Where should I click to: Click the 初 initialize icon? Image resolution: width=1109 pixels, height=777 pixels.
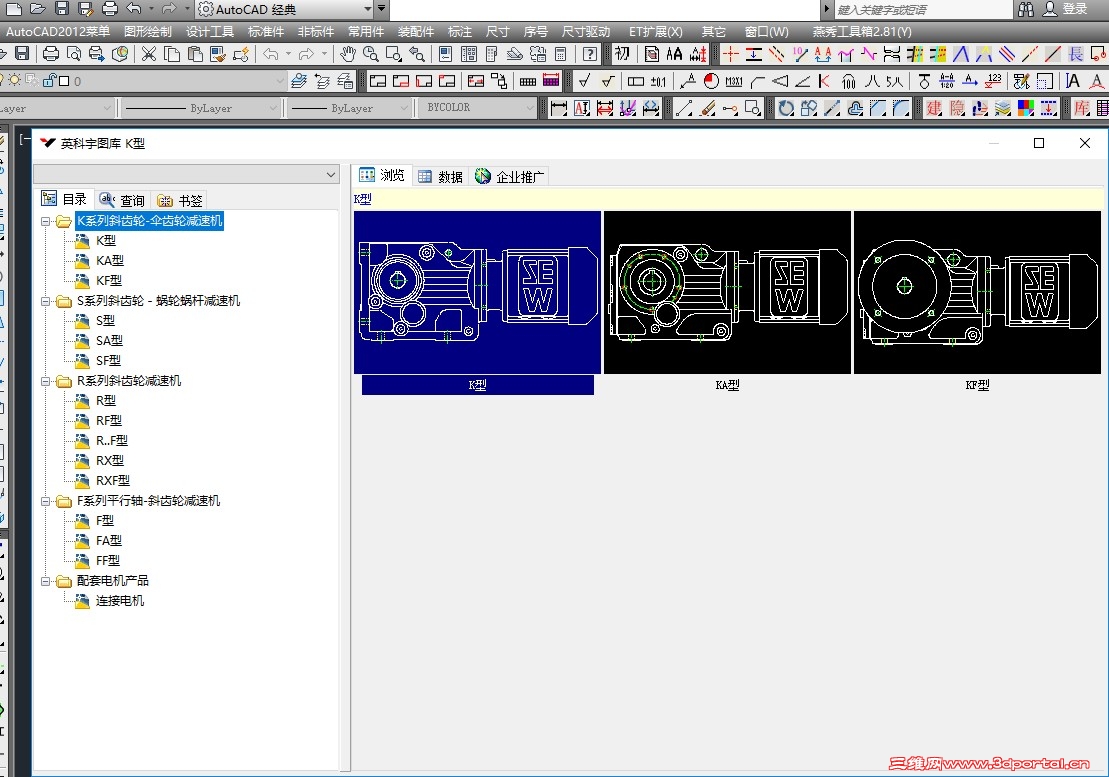click(x=622, y=54)
